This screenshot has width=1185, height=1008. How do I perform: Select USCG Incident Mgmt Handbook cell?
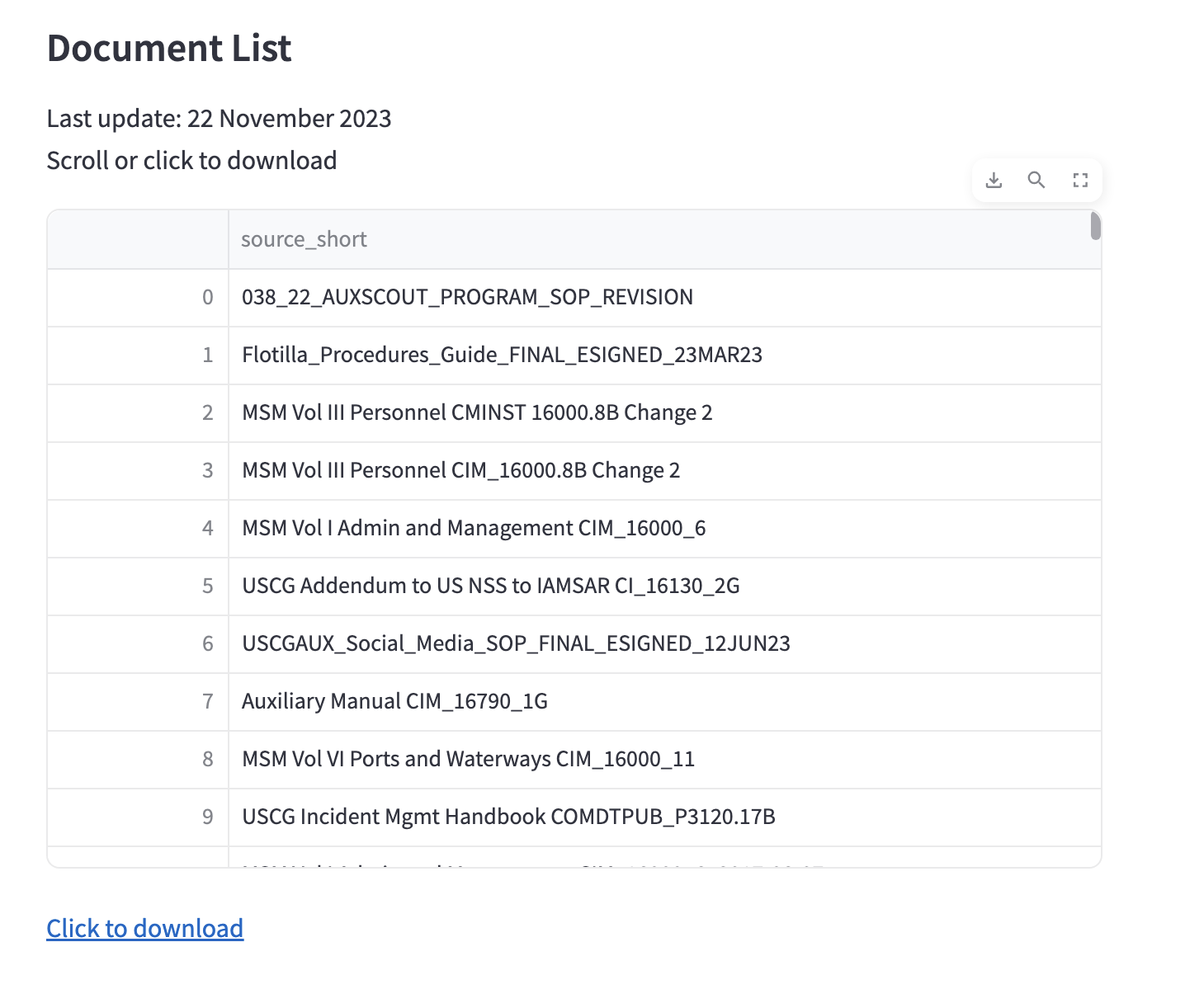click(x=665, y=817)
